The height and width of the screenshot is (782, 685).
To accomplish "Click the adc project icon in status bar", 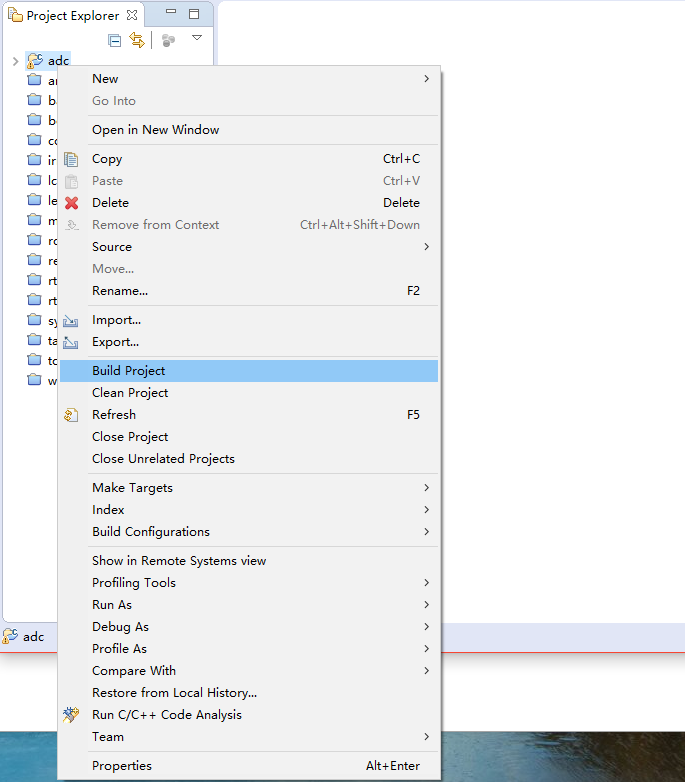I will pyautogui.click(x=10, y=637).
